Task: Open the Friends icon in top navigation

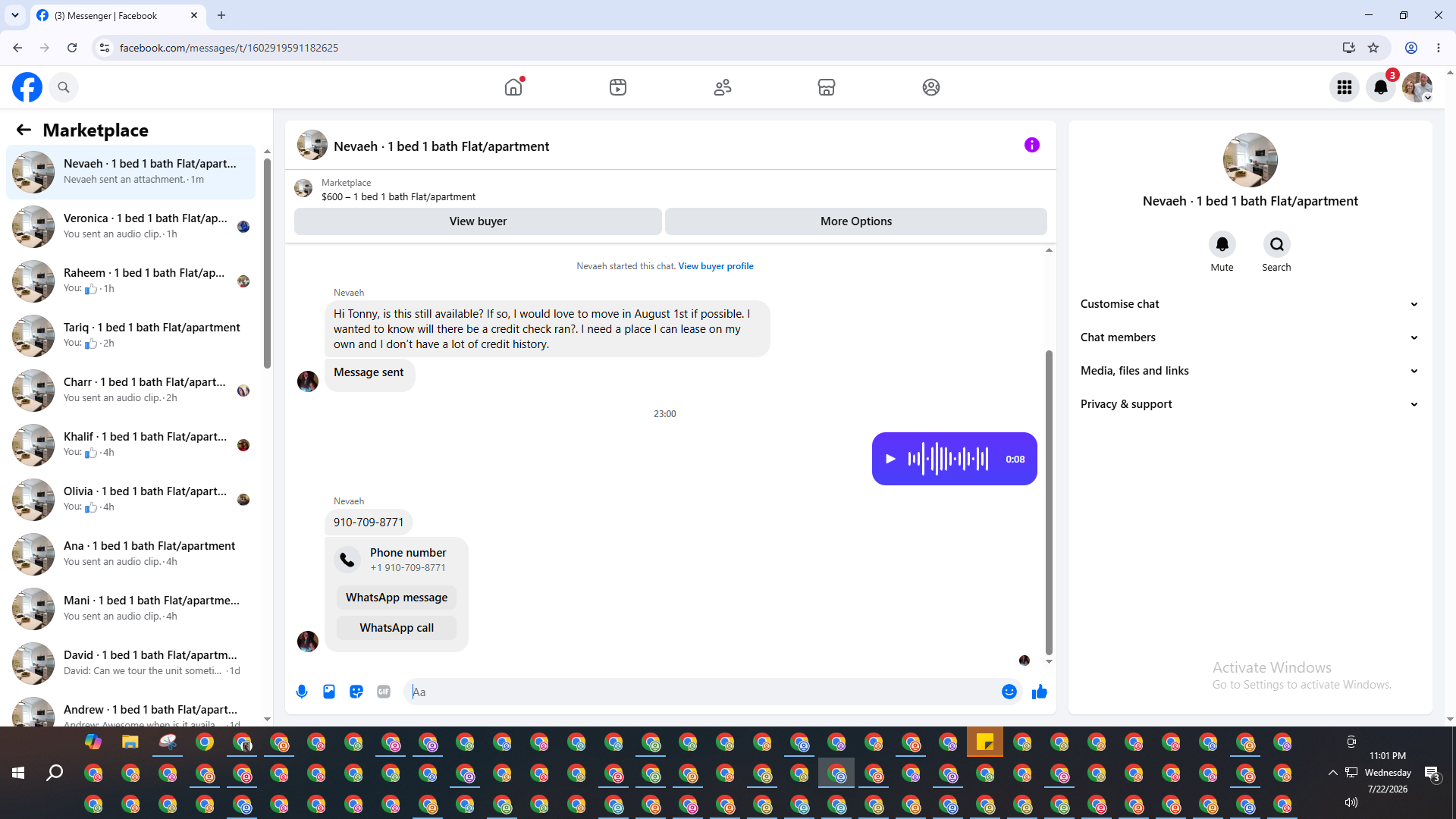Action: pyautogui.click(x=723, y=87)
